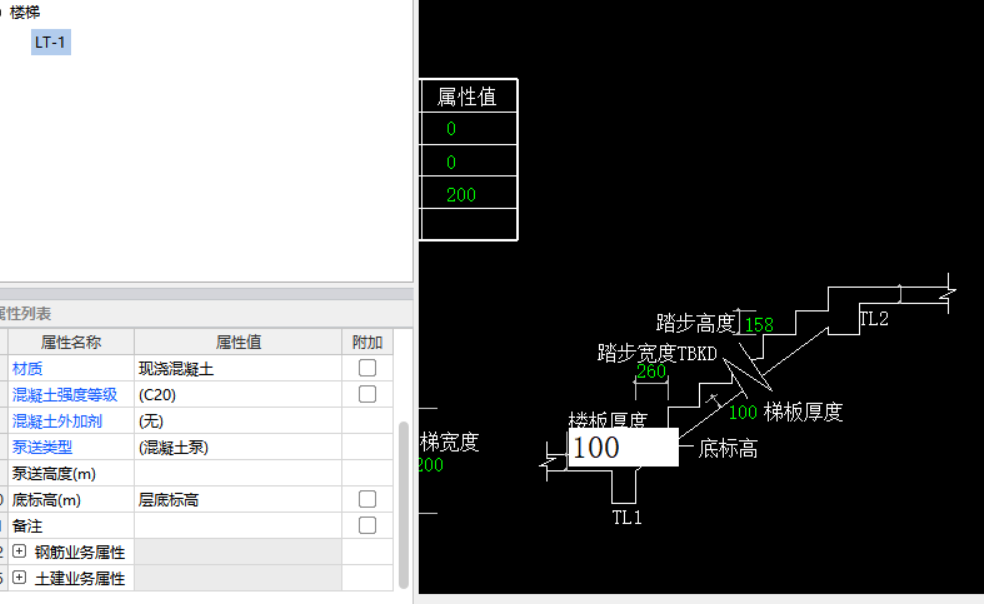The image size is (984, 604).
Task: Select the 层底标高 value cell
Action: 238,500
